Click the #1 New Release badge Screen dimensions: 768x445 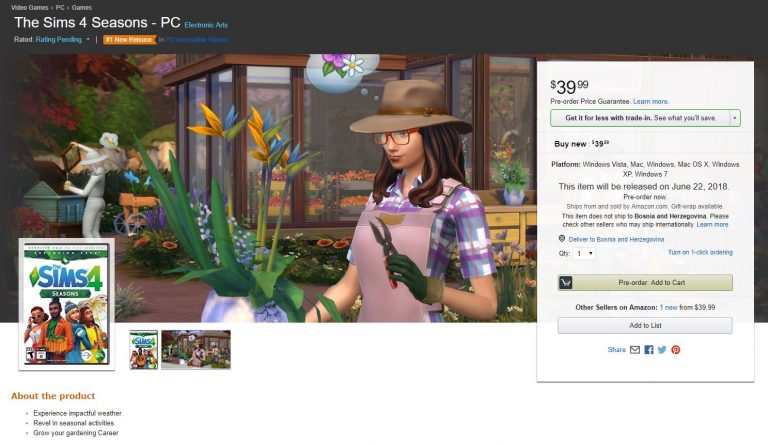(x=129, y=40)
